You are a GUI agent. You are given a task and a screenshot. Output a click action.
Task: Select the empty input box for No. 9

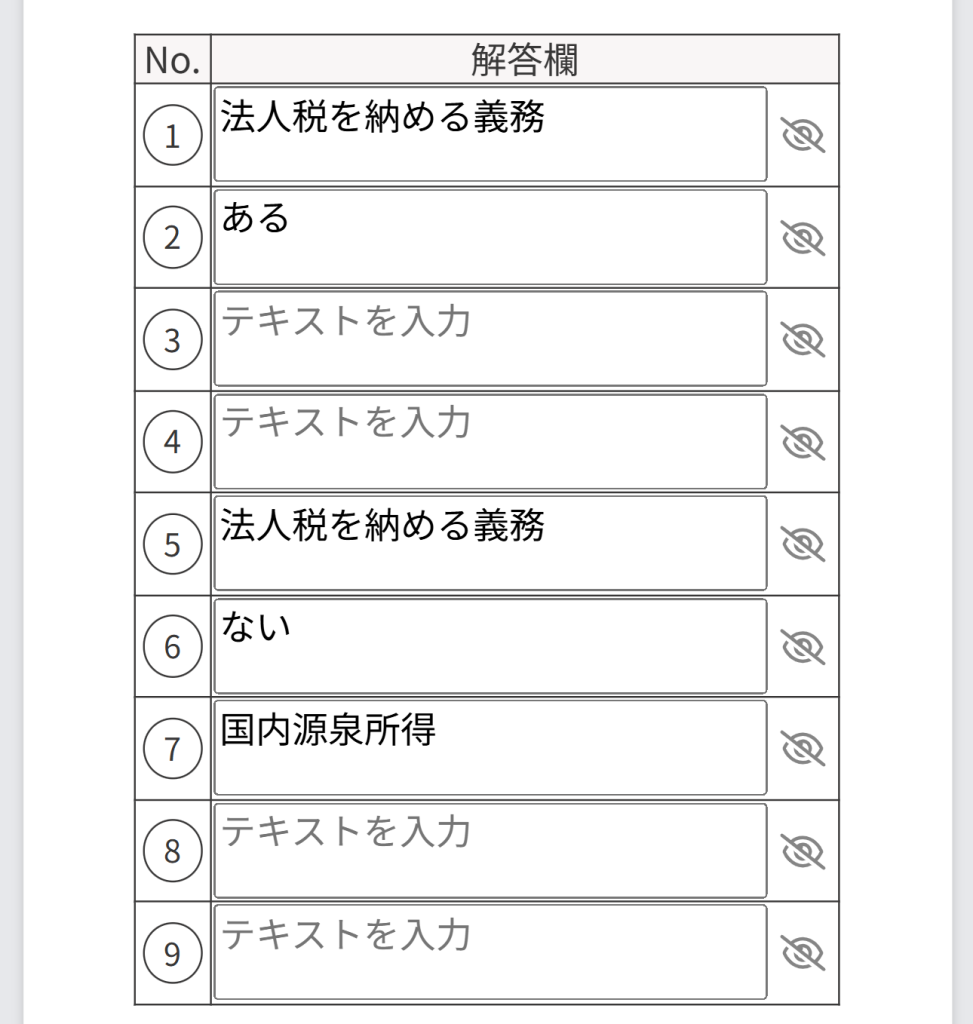coord(490,952)
